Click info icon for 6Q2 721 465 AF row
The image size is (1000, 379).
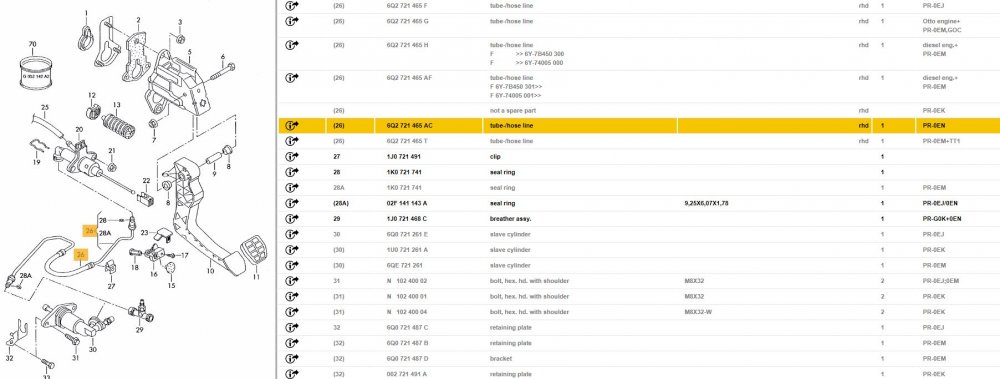[292, 77]
